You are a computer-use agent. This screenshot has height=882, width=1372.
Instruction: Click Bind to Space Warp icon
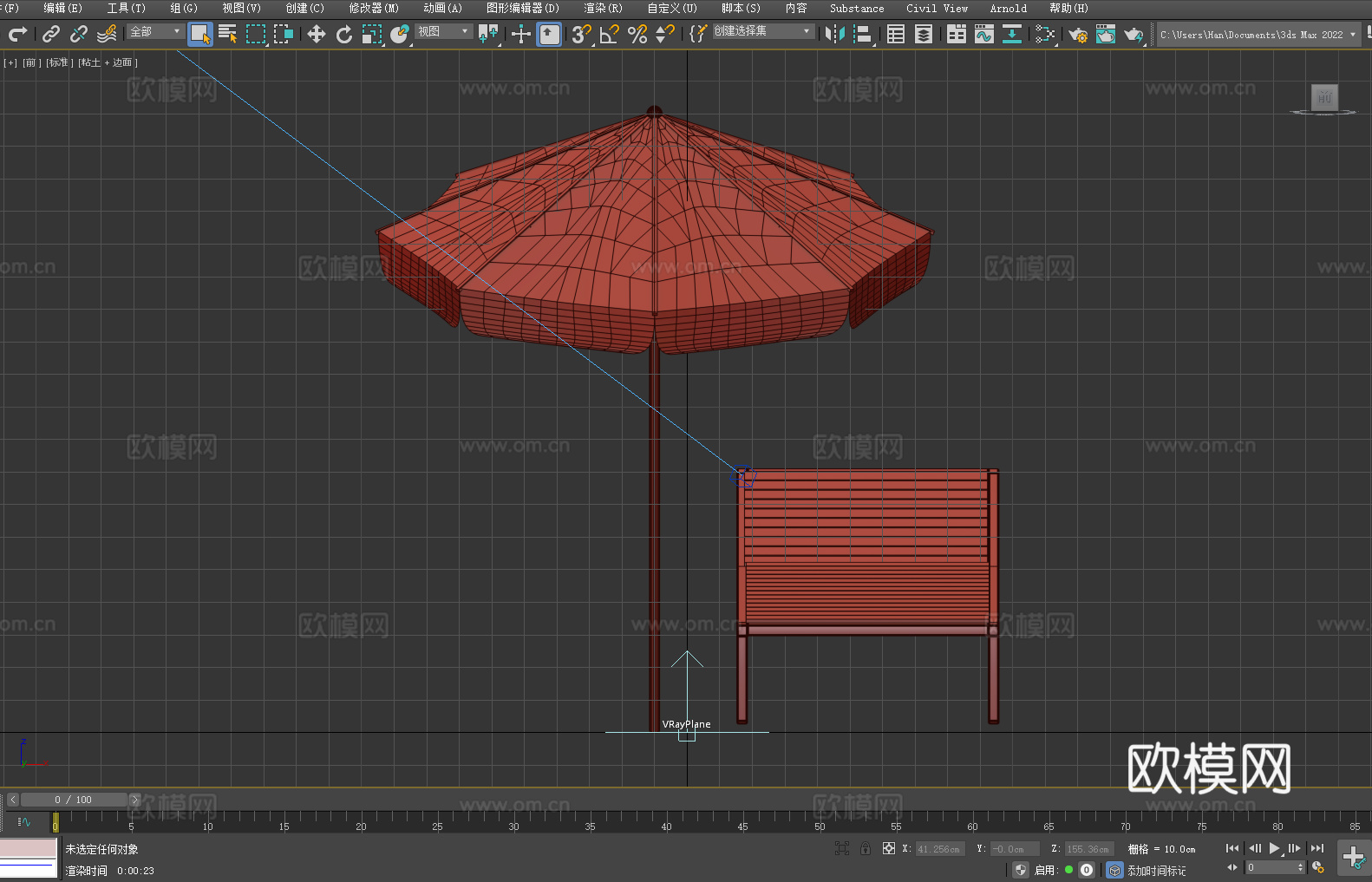coord(107,34)
